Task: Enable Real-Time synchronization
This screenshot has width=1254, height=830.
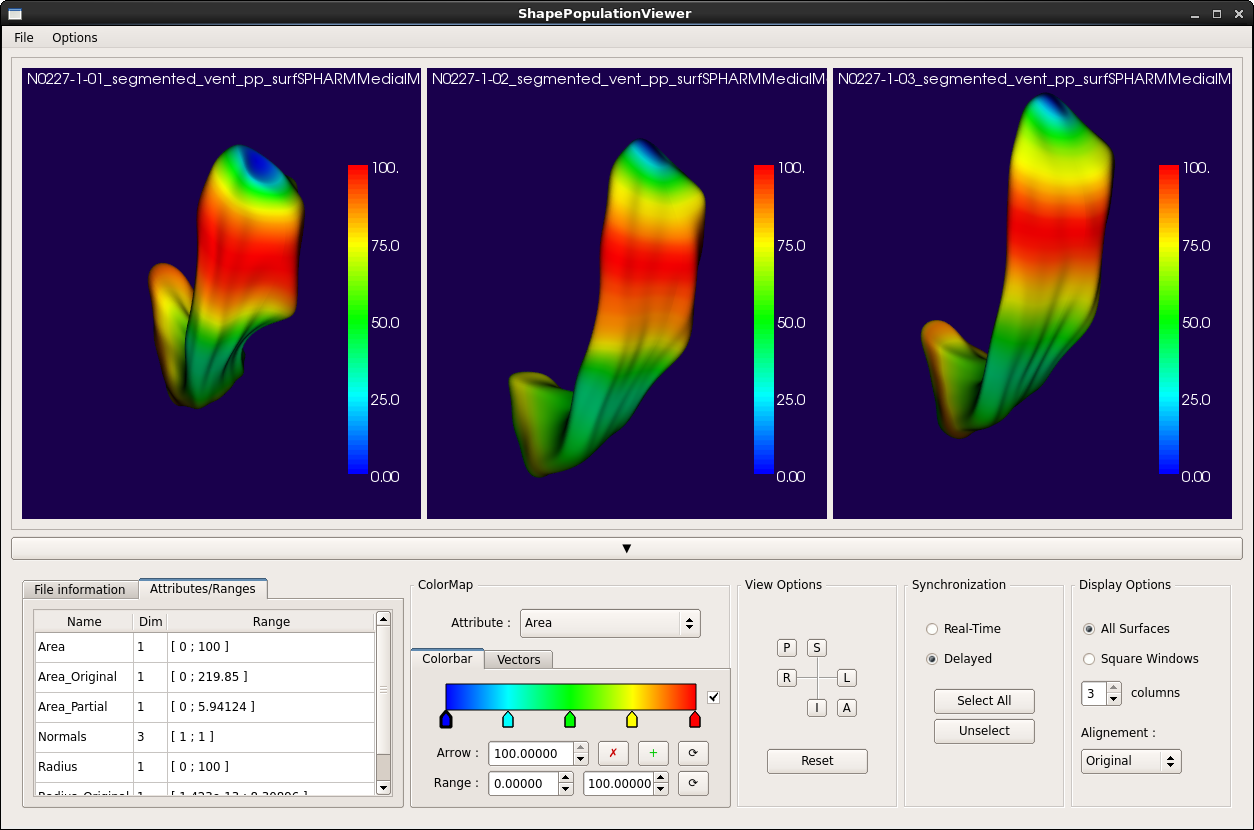Action: (x=932, y=629)
